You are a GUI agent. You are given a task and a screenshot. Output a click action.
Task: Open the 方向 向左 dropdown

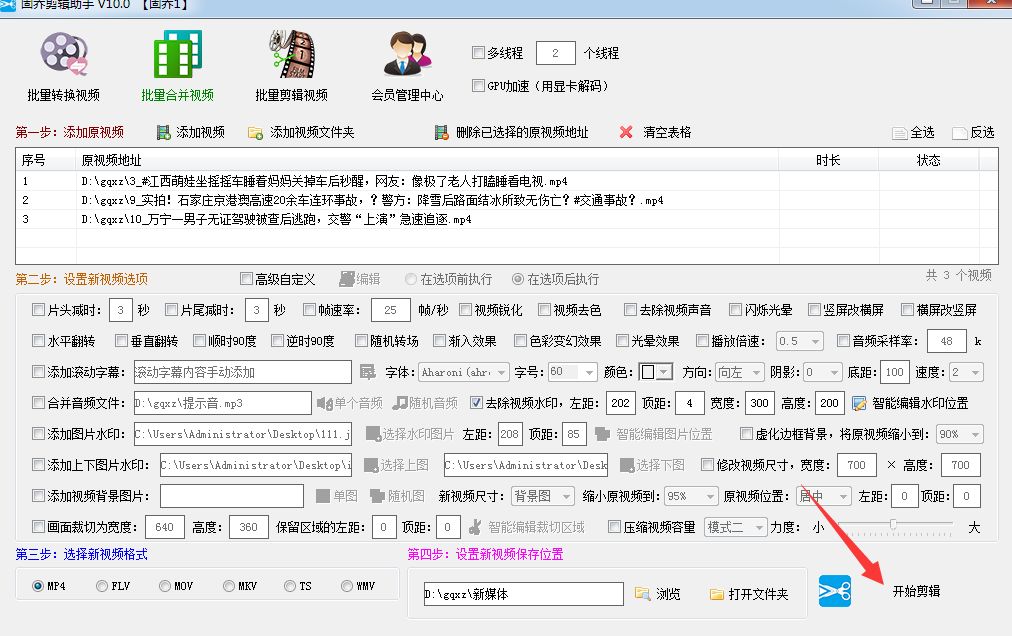pos(740,372)
